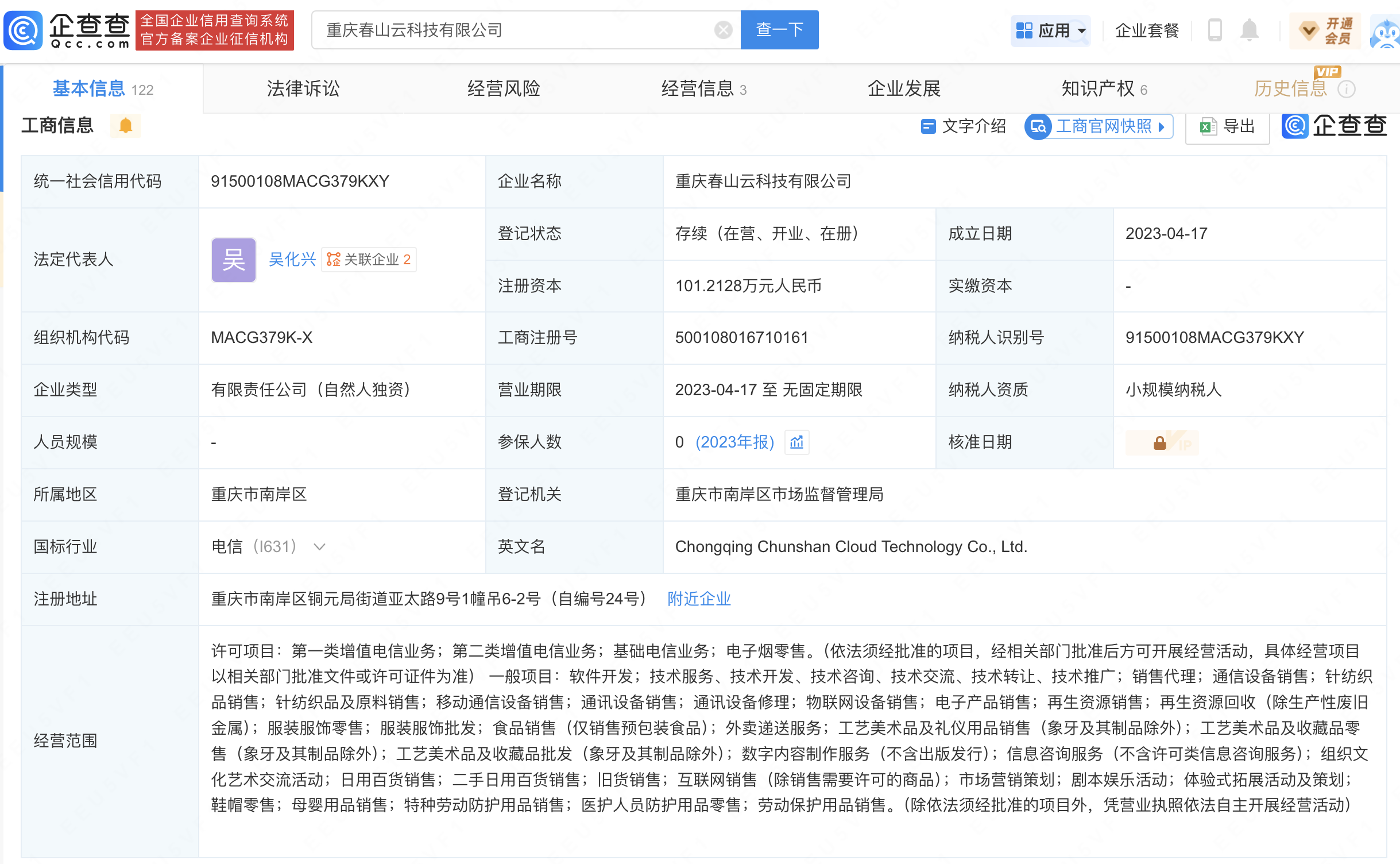Screen dimensions: 1400x864
Task: Click the orange bell beside 工商信息
Action: coord(125,126)
